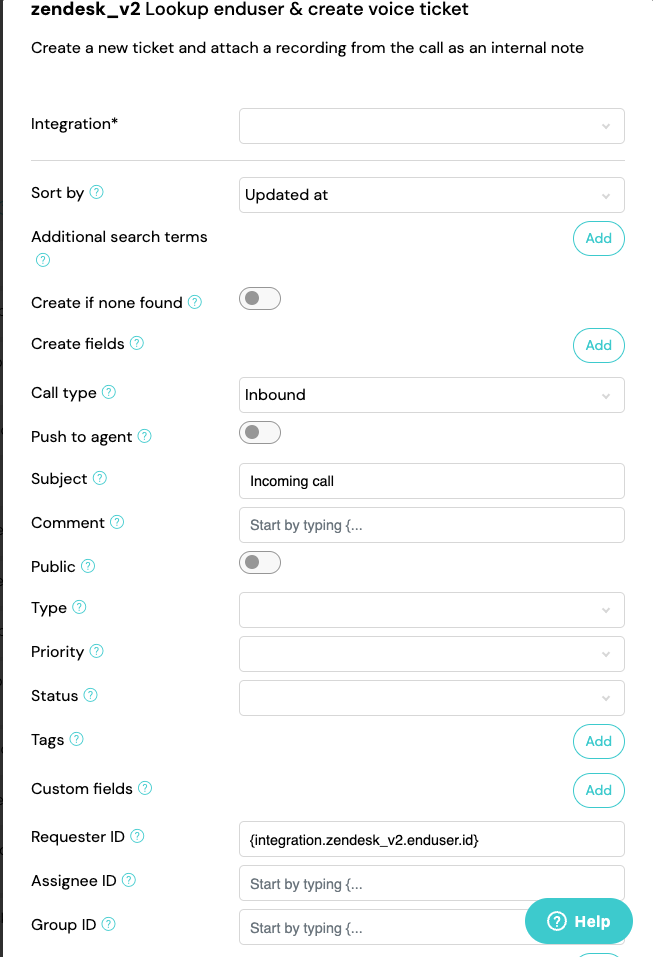Enable the Create if none found toggle

point(260,298)
